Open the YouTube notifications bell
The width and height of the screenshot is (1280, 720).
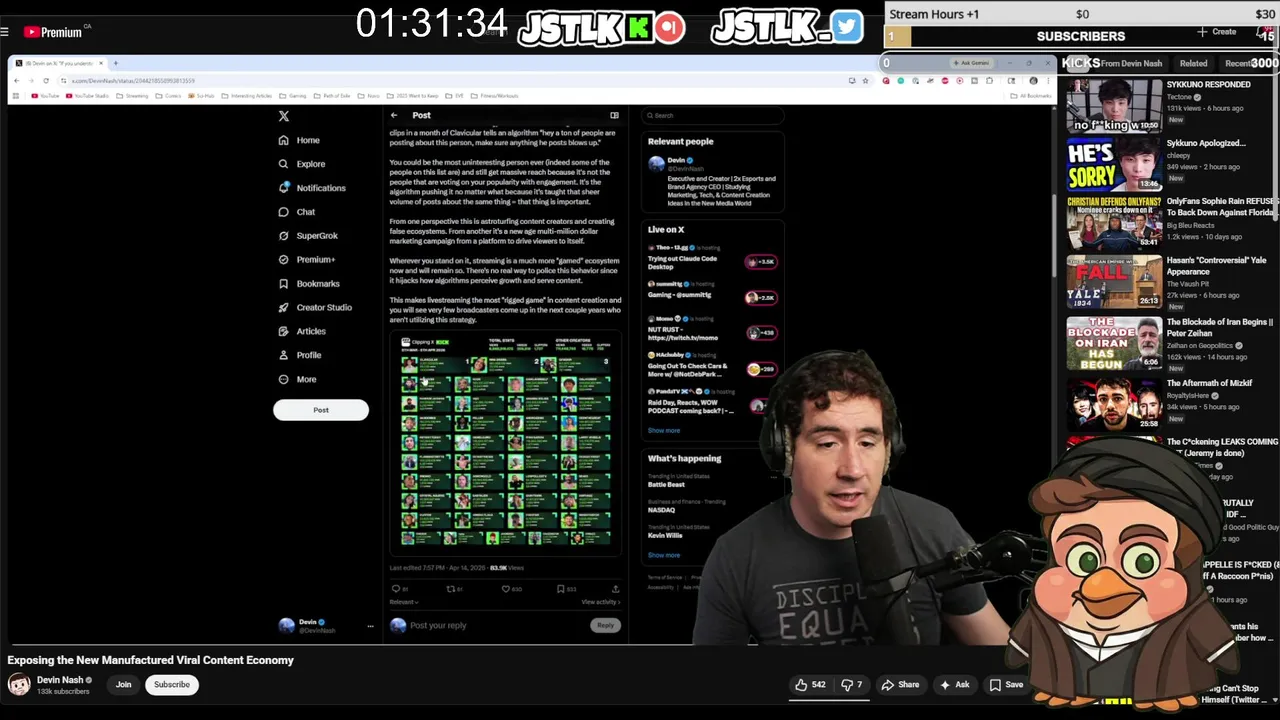click(x=1266, y=34)
